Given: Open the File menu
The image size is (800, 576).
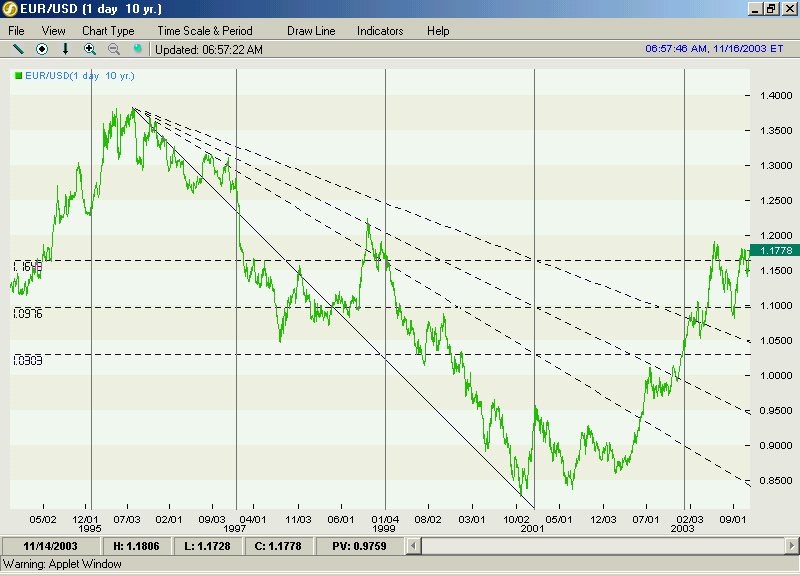Looking at the screenshot, I should point(16,31).
